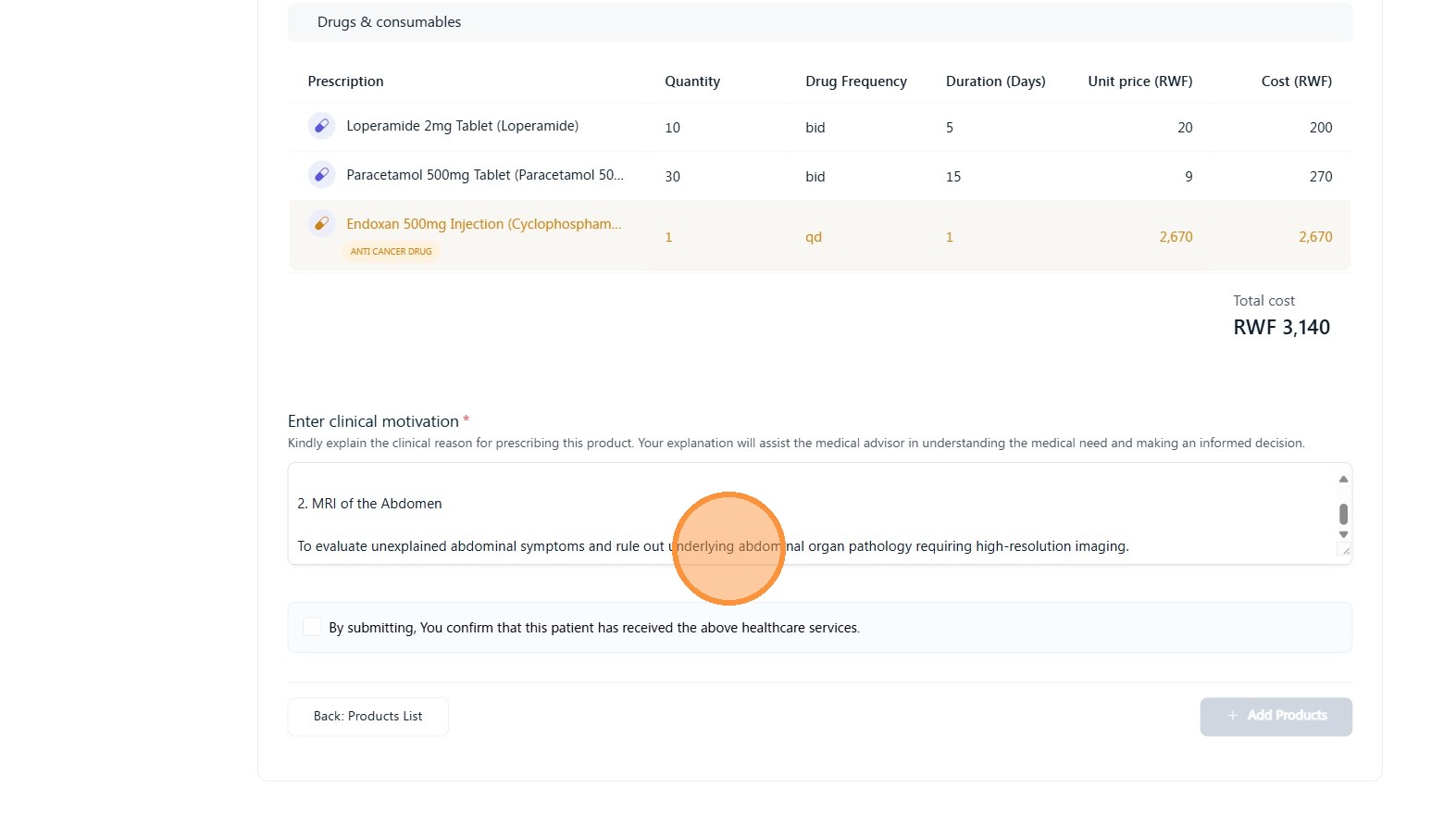Click Loperamide cost 200

coord(1321,128)
